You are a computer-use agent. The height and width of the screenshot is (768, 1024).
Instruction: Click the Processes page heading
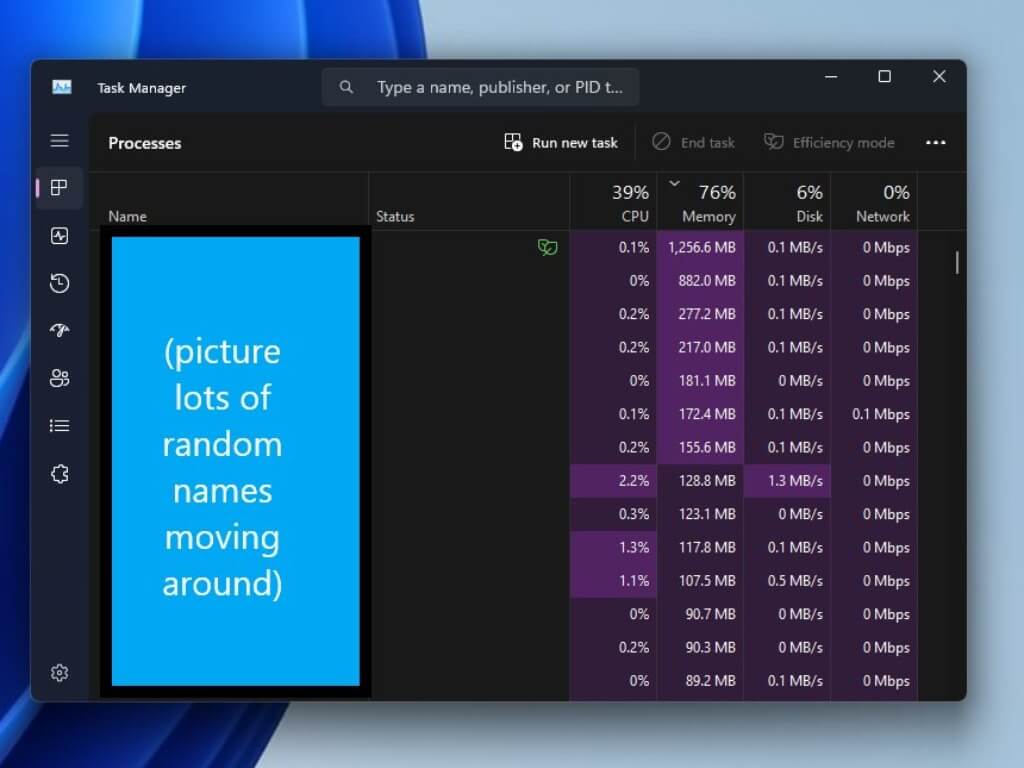pyautogui.click(x=145, y=143)
